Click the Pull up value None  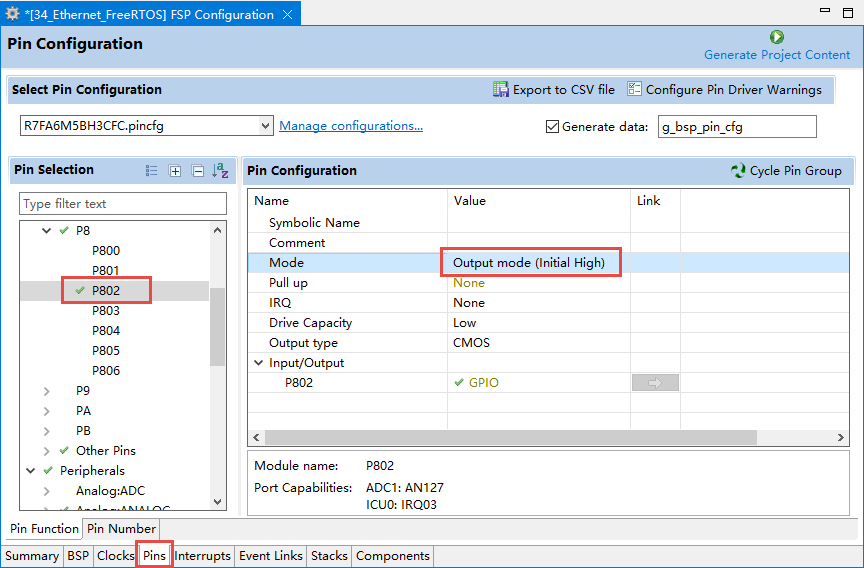(x=469, y=283)
